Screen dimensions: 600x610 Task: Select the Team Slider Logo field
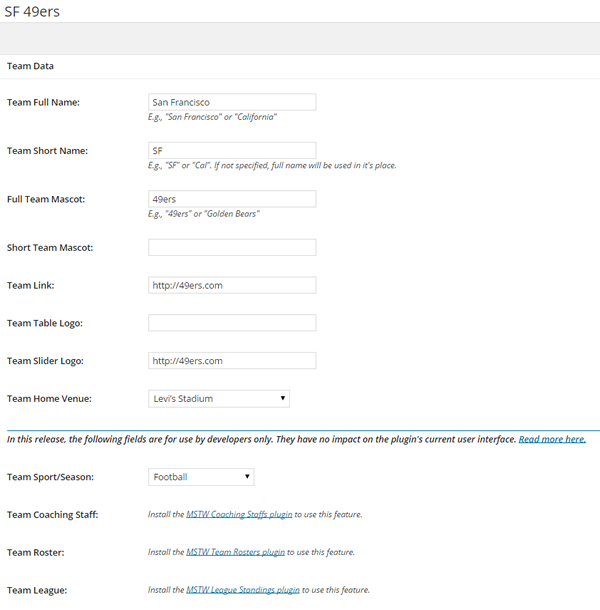(x=232, y=361)
